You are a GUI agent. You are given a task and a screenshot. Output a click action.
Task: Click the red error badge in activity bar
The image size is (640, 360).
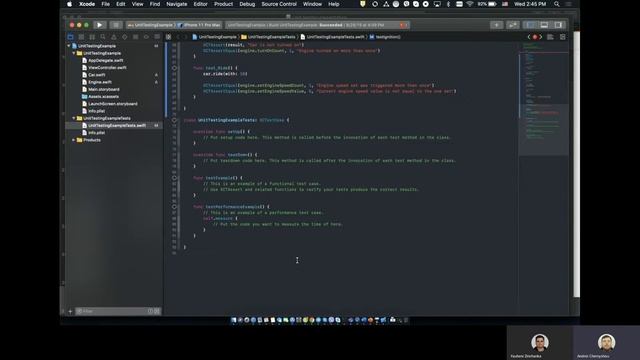403,25
